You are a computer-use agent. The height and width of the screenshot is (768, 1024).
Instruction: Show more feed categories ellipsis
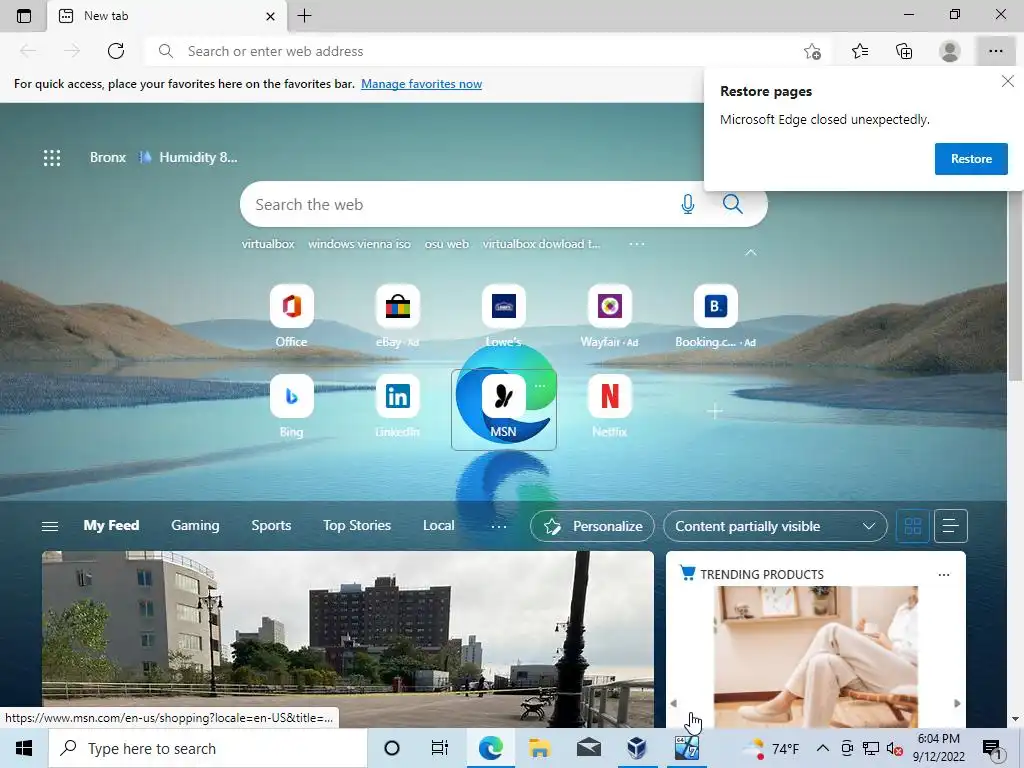499,526
